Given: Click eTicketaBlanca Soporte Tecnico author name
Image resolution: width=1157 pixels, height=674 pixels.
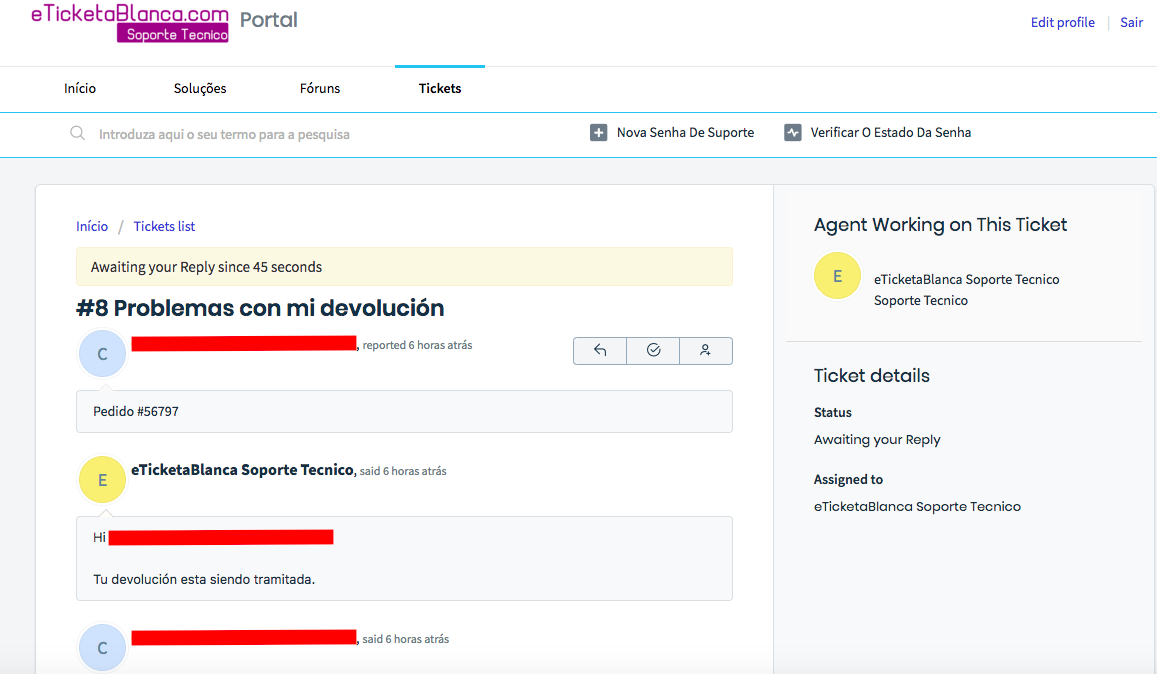Looking at the screenshot, I should [242, 470].
